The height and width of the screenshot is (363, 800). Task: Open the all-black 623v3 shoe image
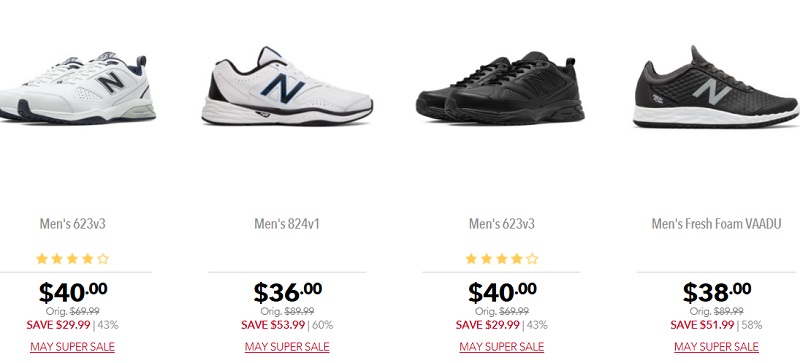coord(501,87)
